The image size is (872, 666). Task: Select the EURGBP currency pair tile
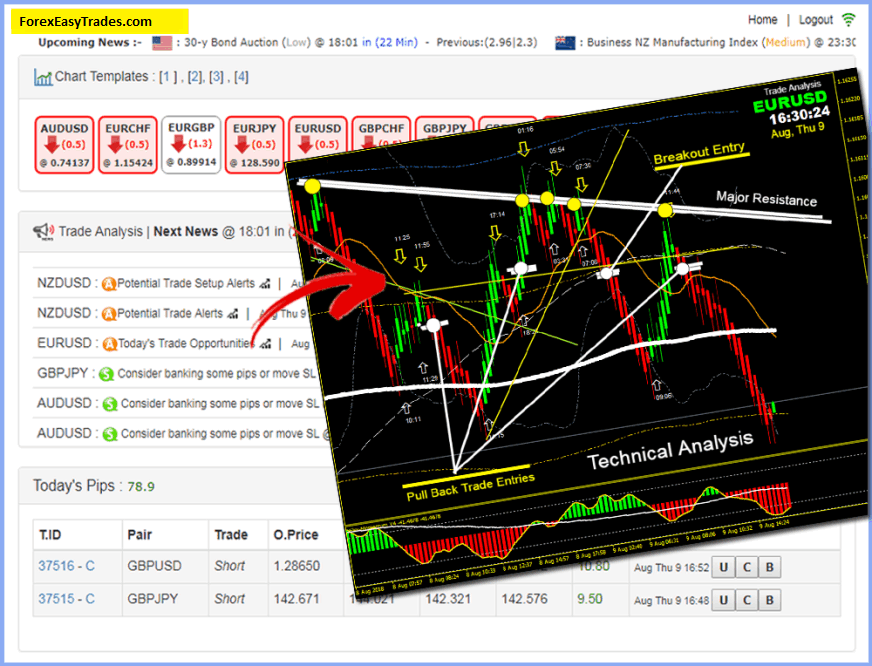coord(191,145)
